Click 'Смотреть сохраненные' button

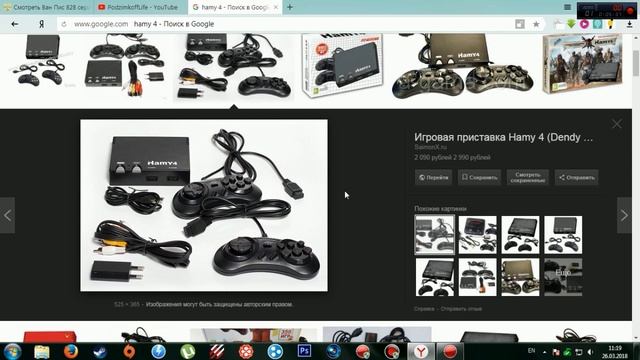click(527, 178)
